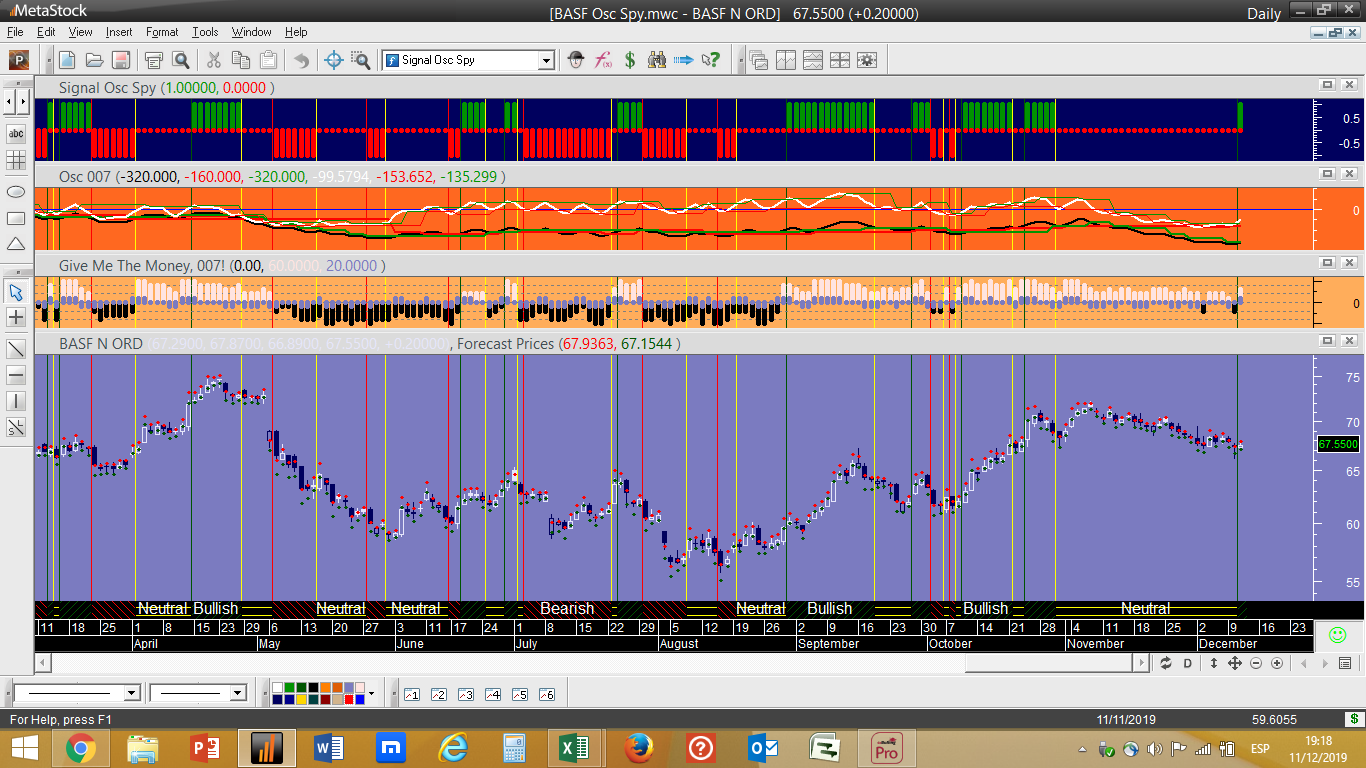Screen dimensions: 1366x768
Task: Expand the color palette dropdown arrow
Action: (371, 693)
